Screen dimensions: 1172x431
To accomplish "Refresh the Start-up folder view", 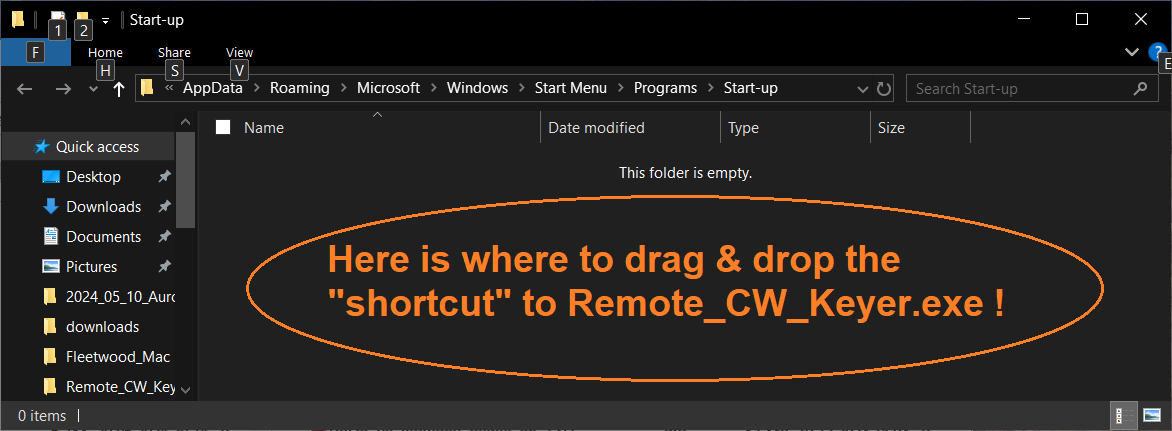I will point(883,89).
